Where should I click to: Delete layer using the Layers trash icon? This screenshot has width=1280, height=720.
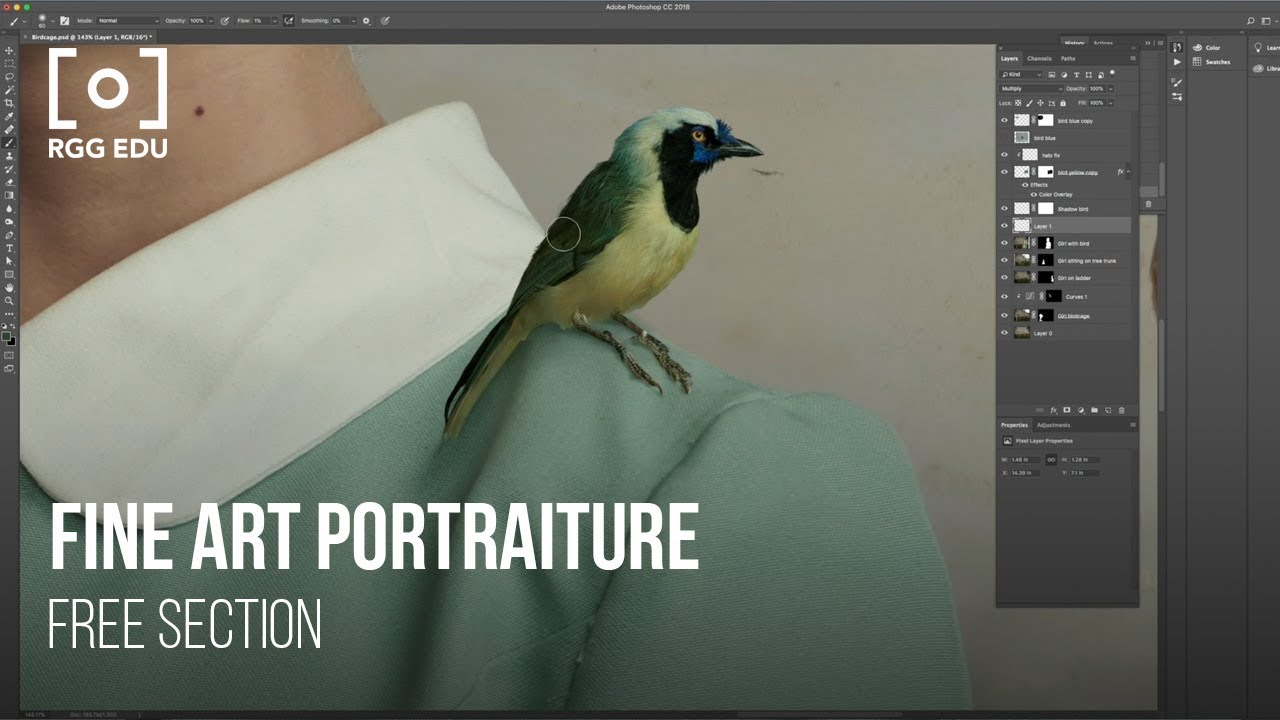[x=1121, y=410]
